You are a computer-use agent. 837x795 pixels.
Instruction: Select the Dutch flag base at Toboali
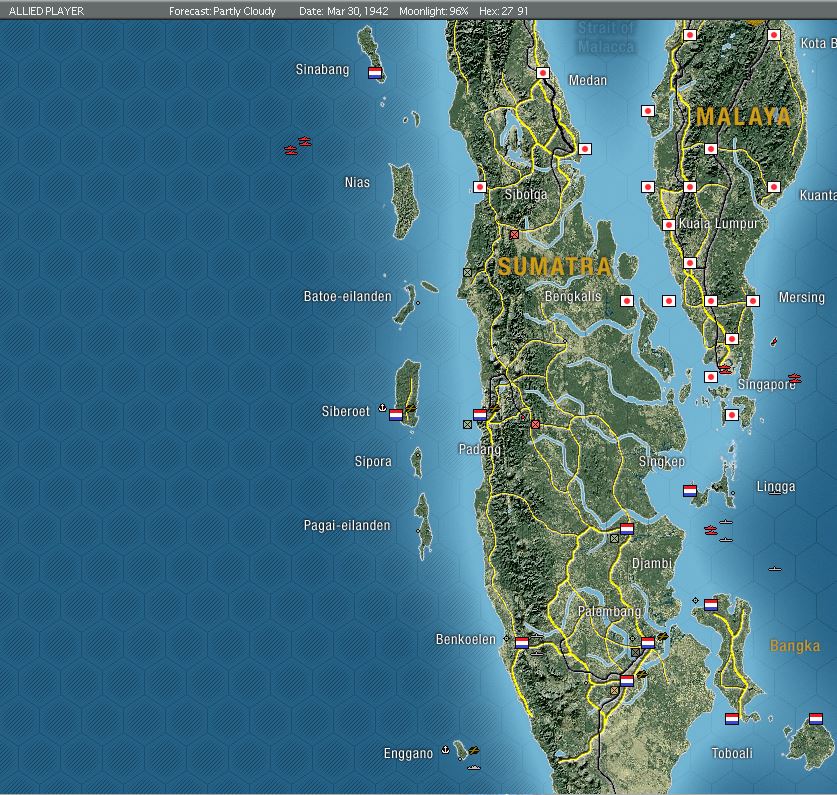pos(732,719)
